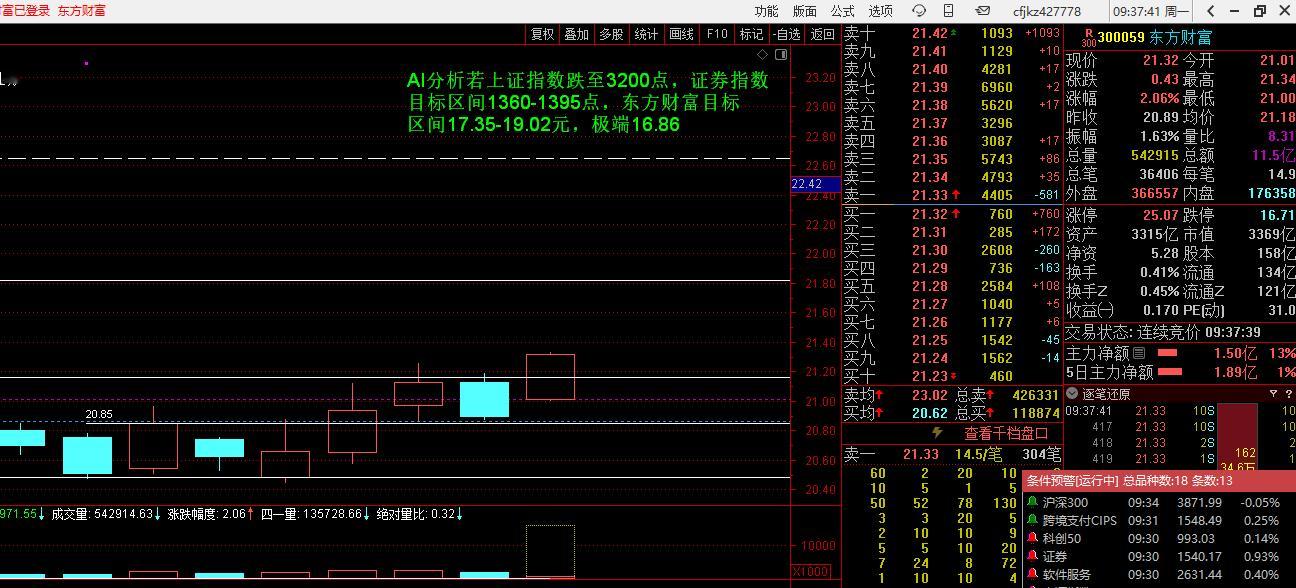Click the 东方财富 title link at the top left
This screenshot has height=588, width=1296.
click(x=81, y=10)
